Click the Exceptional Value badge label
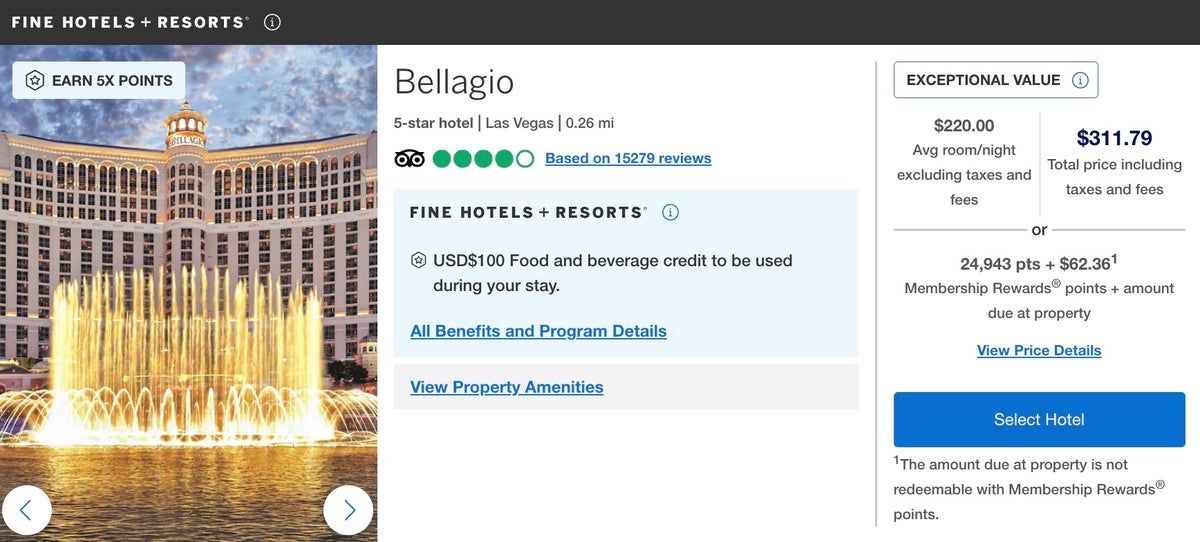The image size is (1200, 542). coord(983,81)
